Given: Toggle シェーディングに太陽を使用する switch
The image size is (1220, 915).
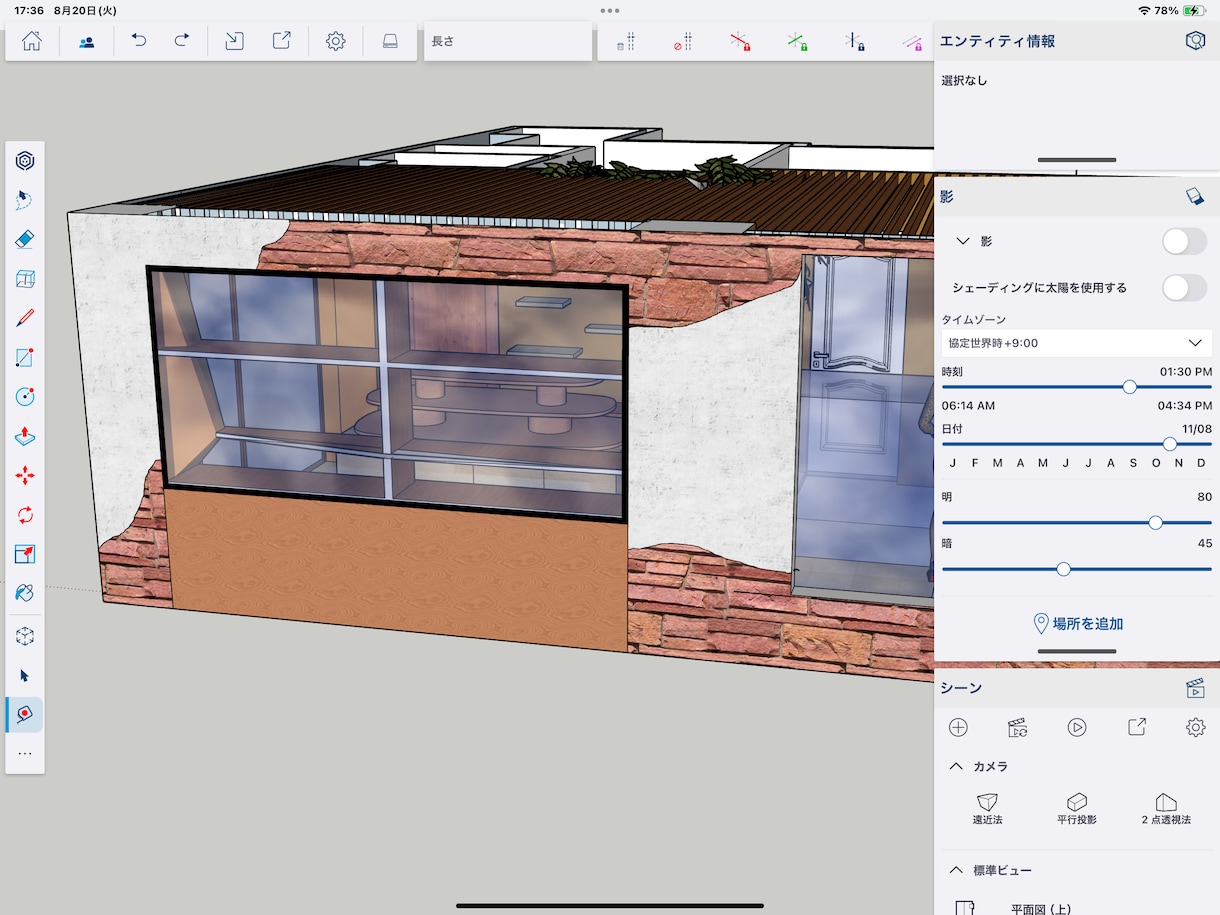Looking at the screenshot, I should (x=1185, y=288).
